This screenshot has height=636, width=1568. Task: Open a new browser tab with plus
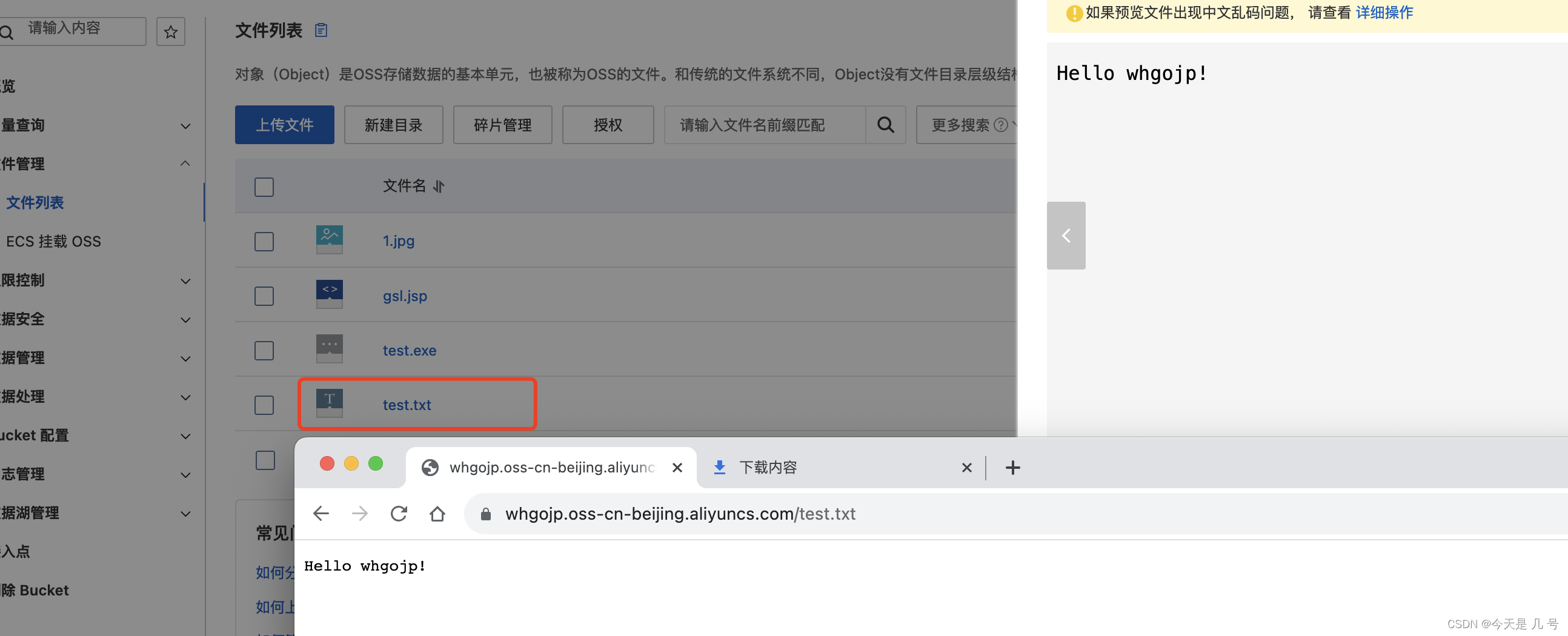[x=1013, y=468]
